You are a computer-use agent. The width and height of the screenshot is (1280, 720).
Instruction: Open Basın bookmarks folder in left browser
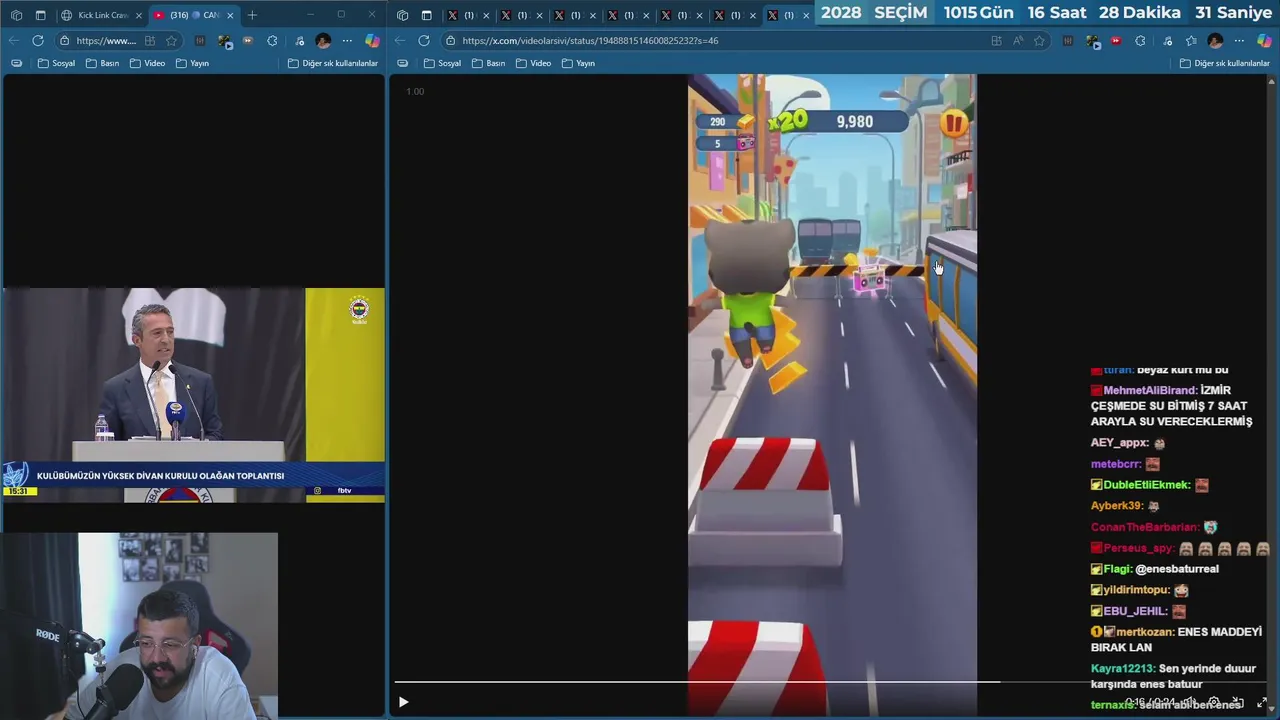[102, 63]
